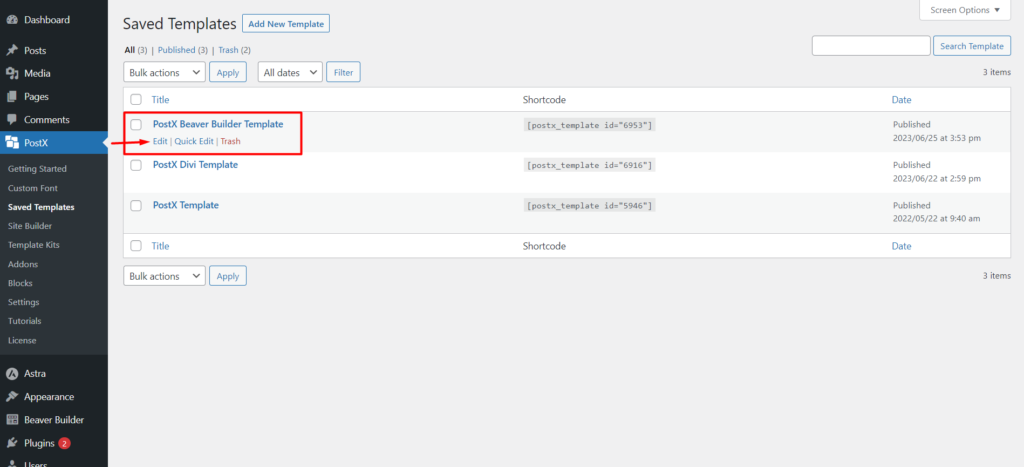Tick the select-all checkbox in table header

(x=136, y=100)
